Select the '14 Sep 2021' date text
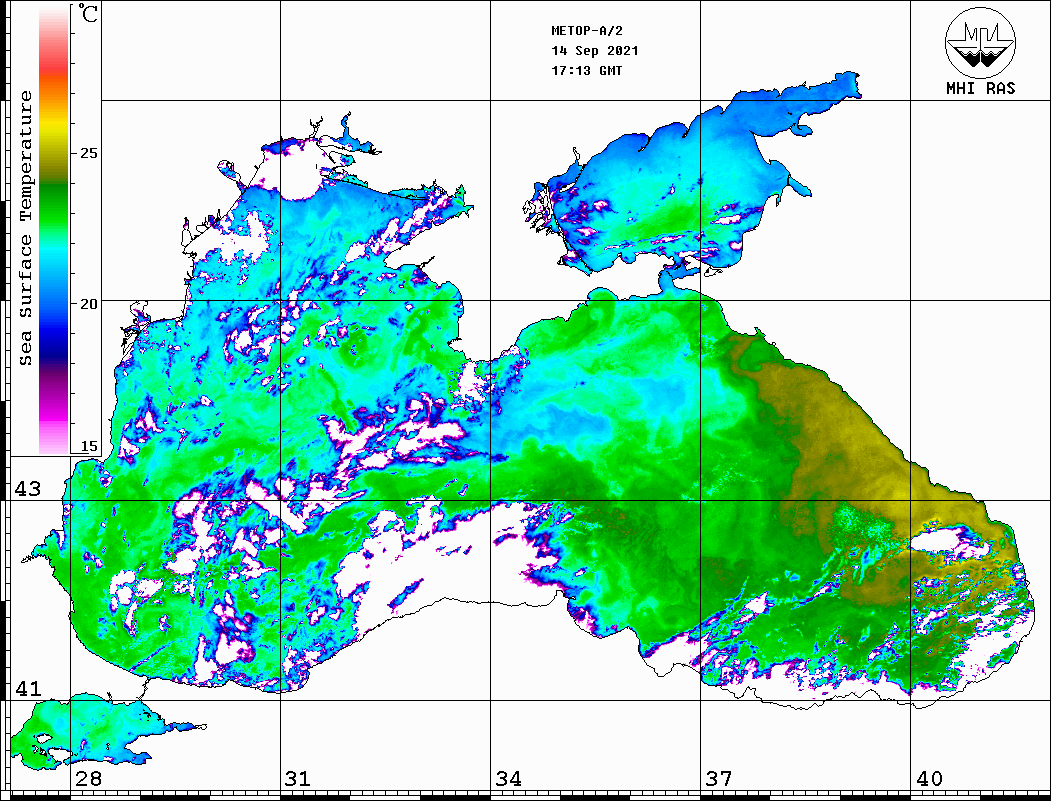1051x801 pixels. pos(595,51)
